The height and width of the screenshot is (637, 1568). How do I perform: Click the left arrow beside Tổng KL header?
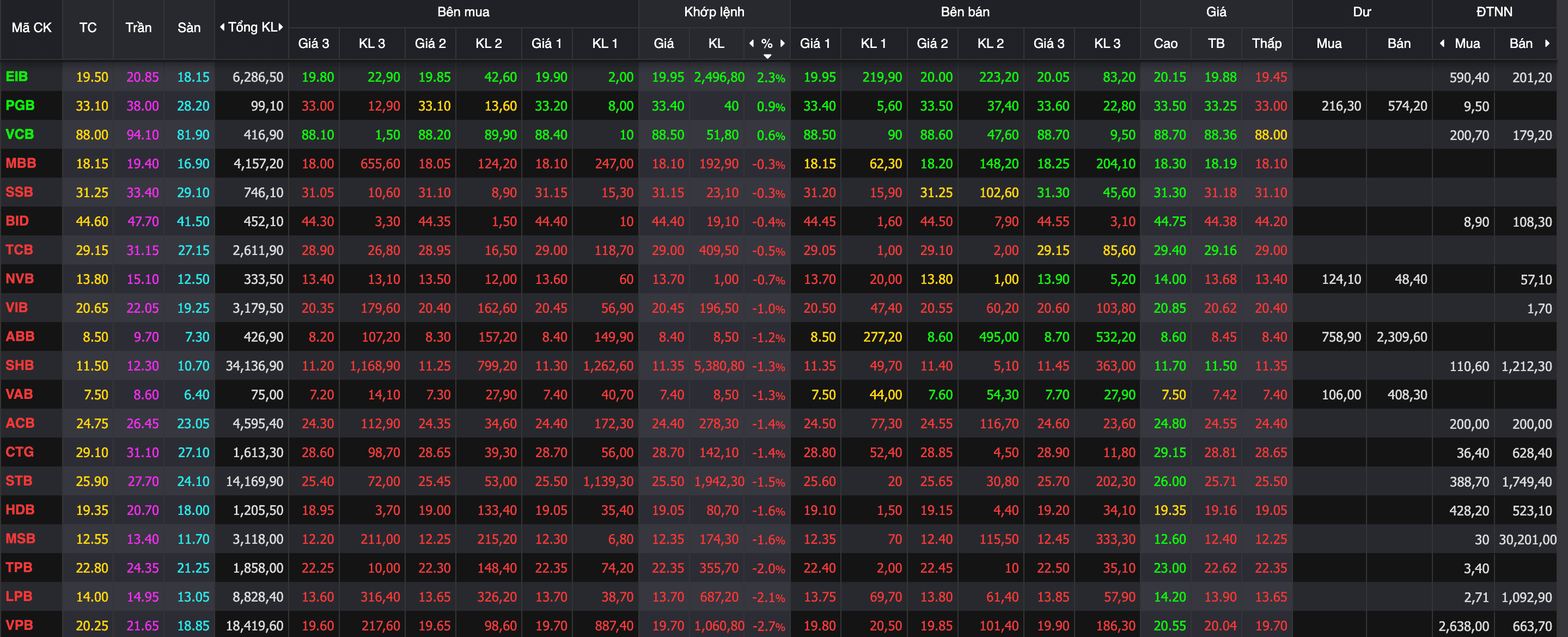[x=222, y=27]
